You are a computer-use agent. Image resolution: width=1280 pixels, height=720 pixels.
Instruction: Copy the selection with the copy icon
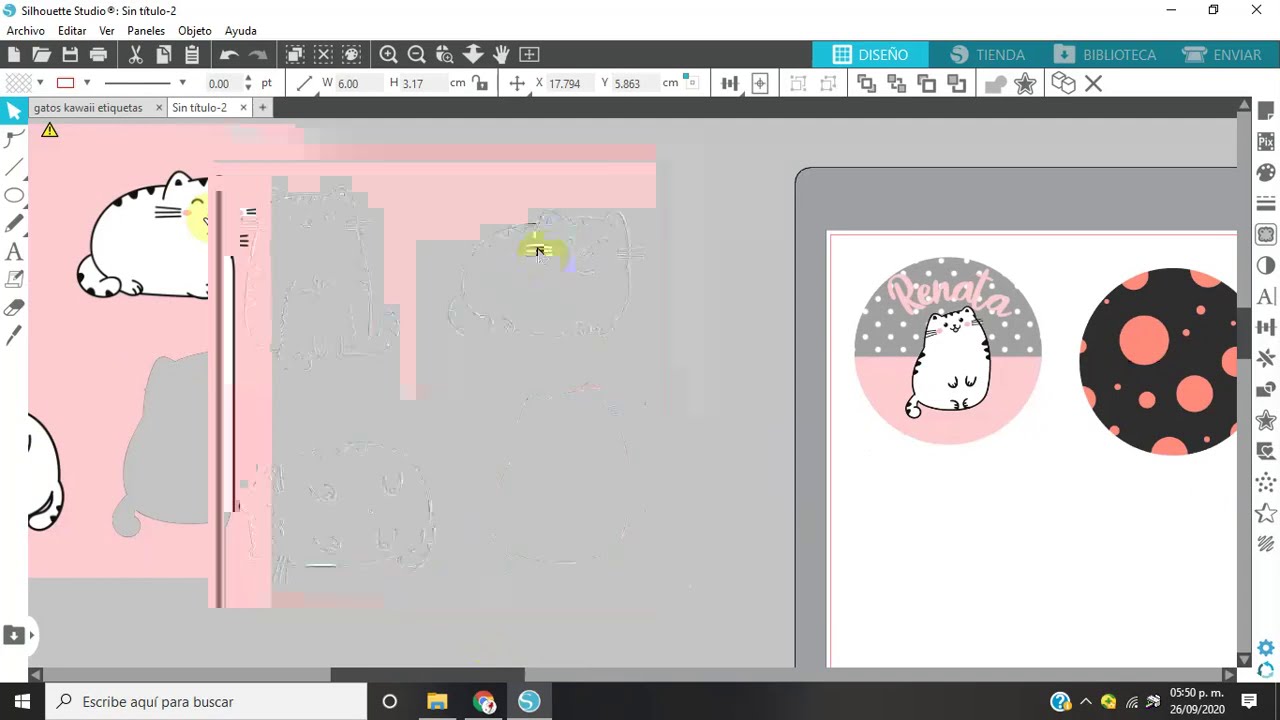[x=164, y=54]
